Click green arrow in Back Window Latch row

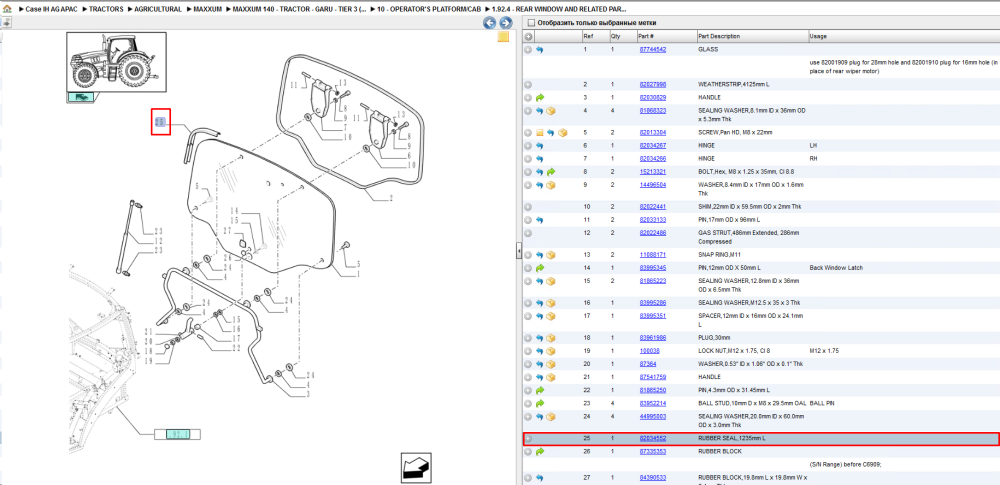540,268
